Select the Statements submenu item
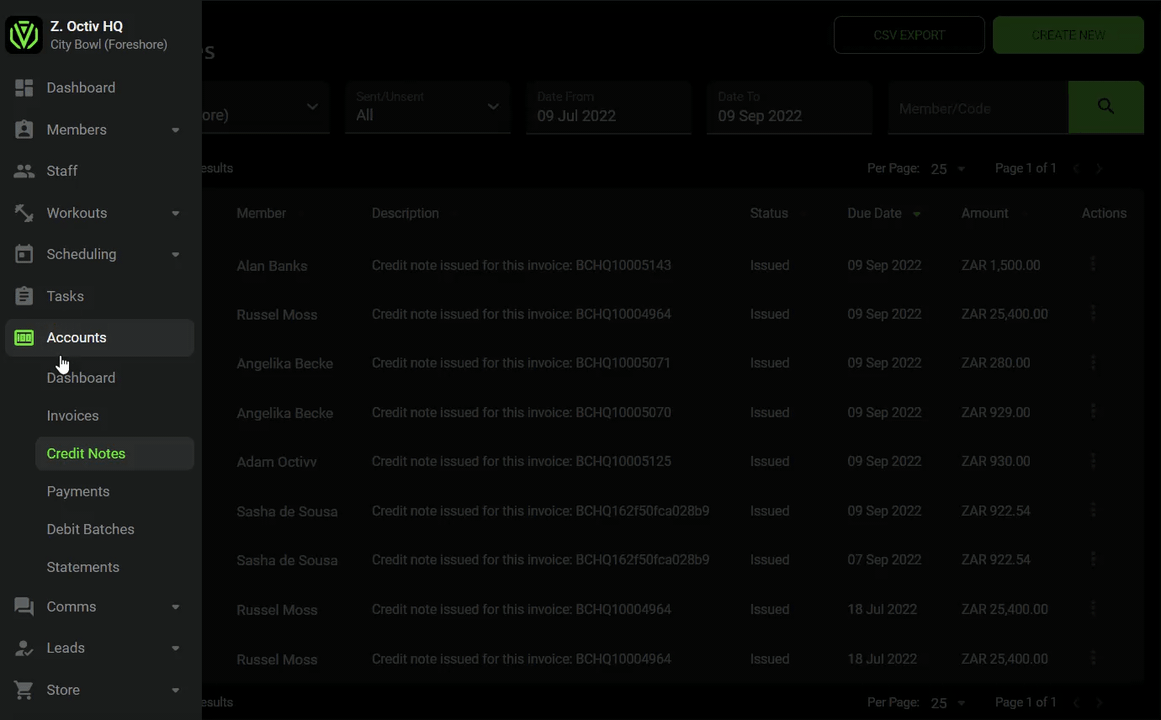Viewport: 1161px width, 720px height. (83, 567)
